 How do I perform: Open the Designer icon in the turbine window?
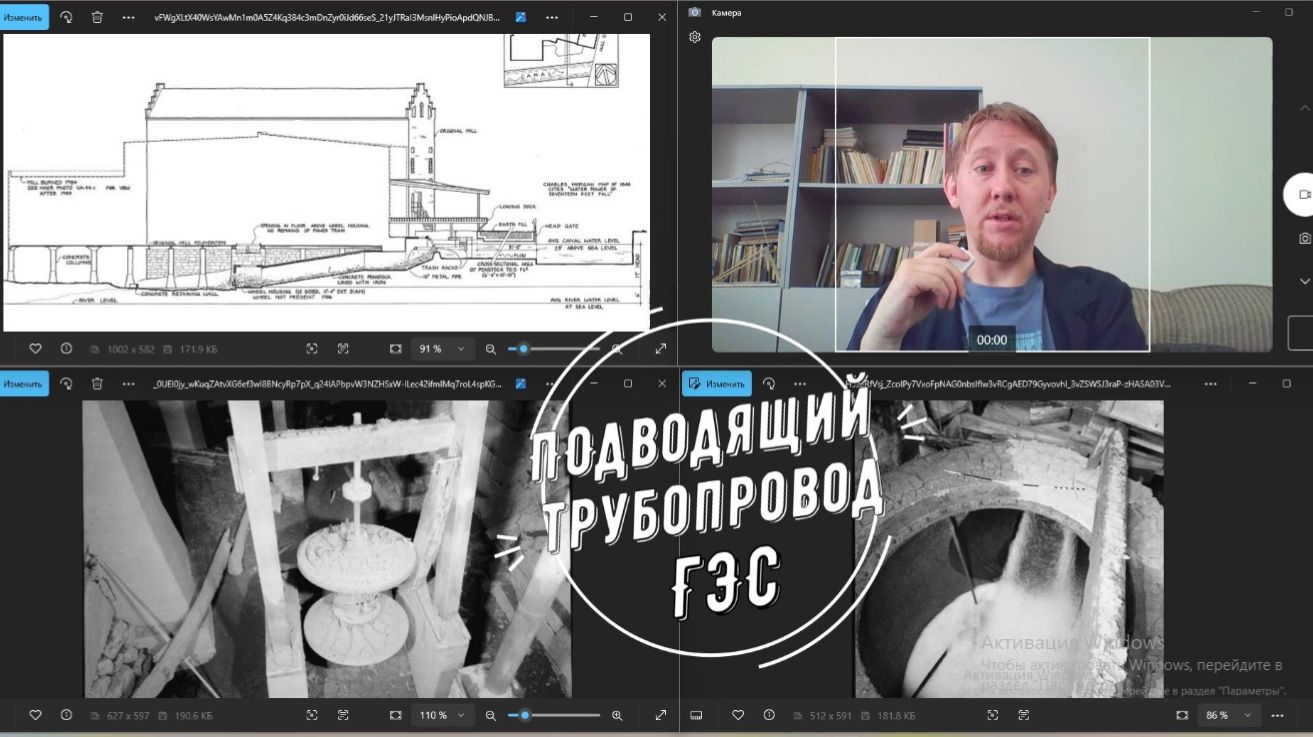[x=521, y=383]
